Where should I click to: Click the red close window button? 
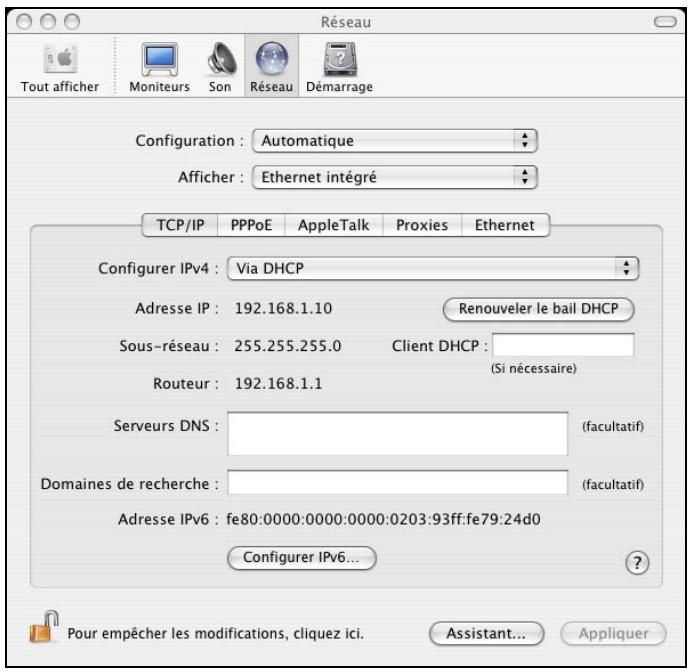[24, 22]
